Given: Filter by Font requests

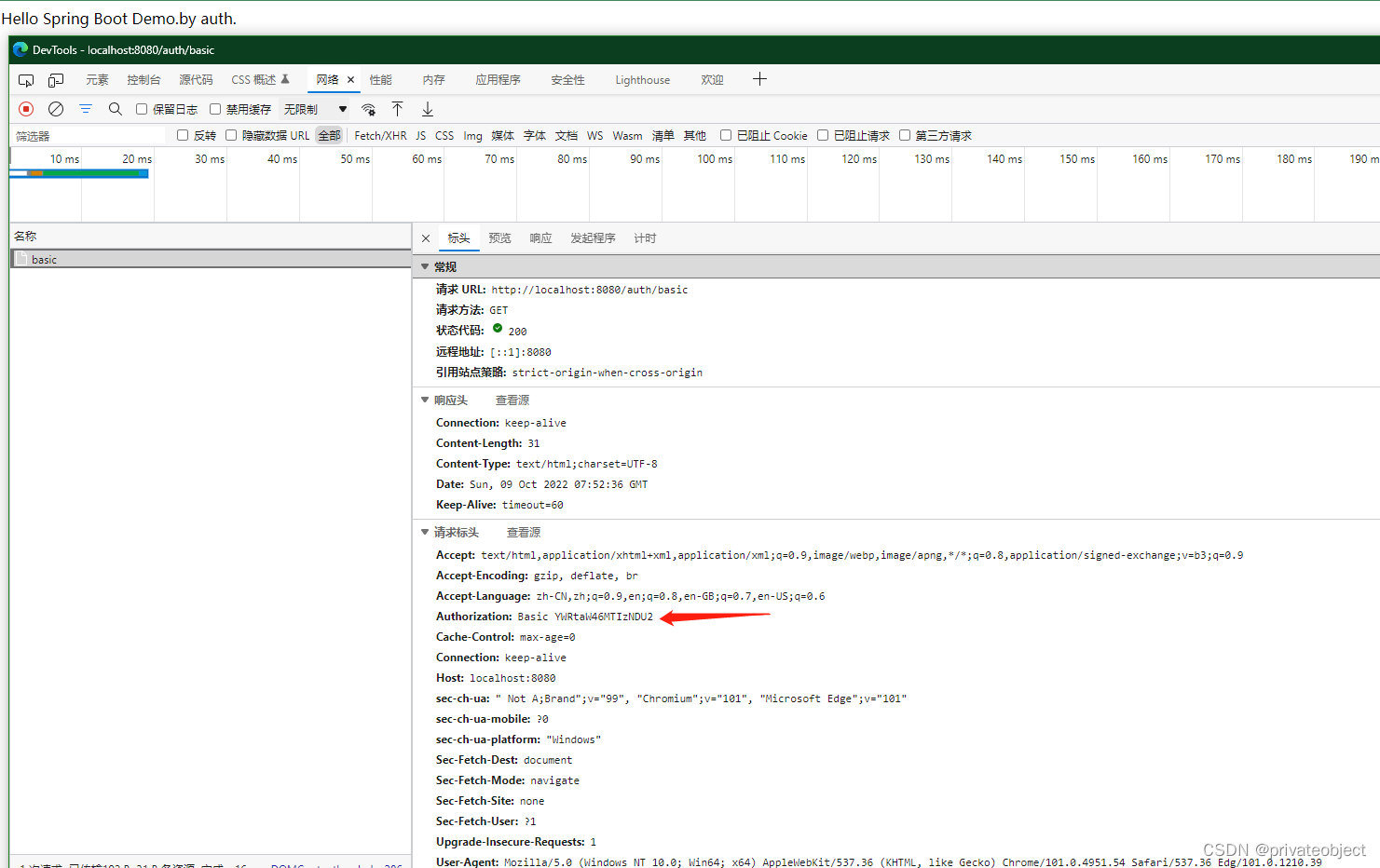Looking at the screenshot, I should tap(534, 135).
